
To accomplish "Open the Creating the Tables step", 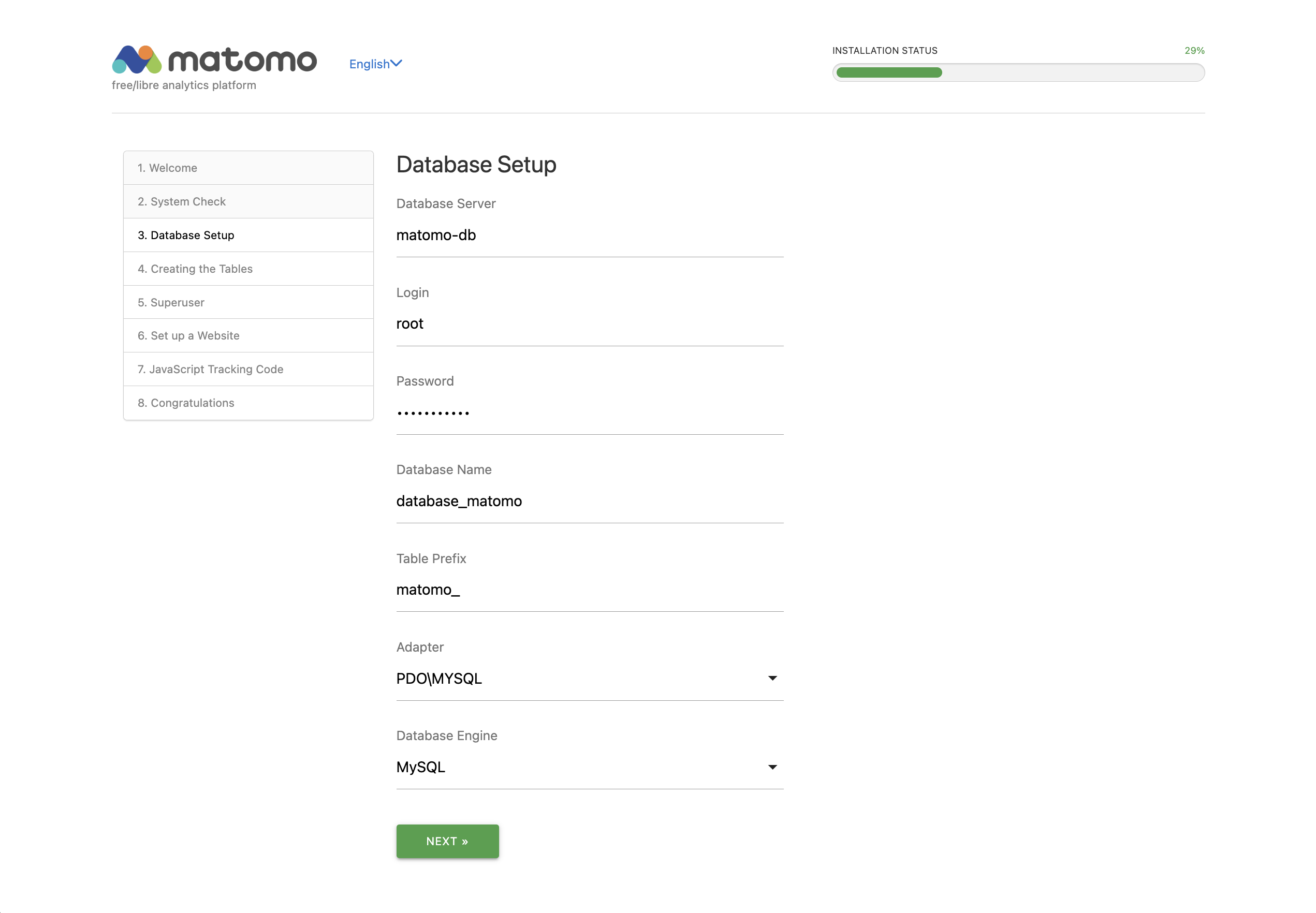I will [248, 268].
